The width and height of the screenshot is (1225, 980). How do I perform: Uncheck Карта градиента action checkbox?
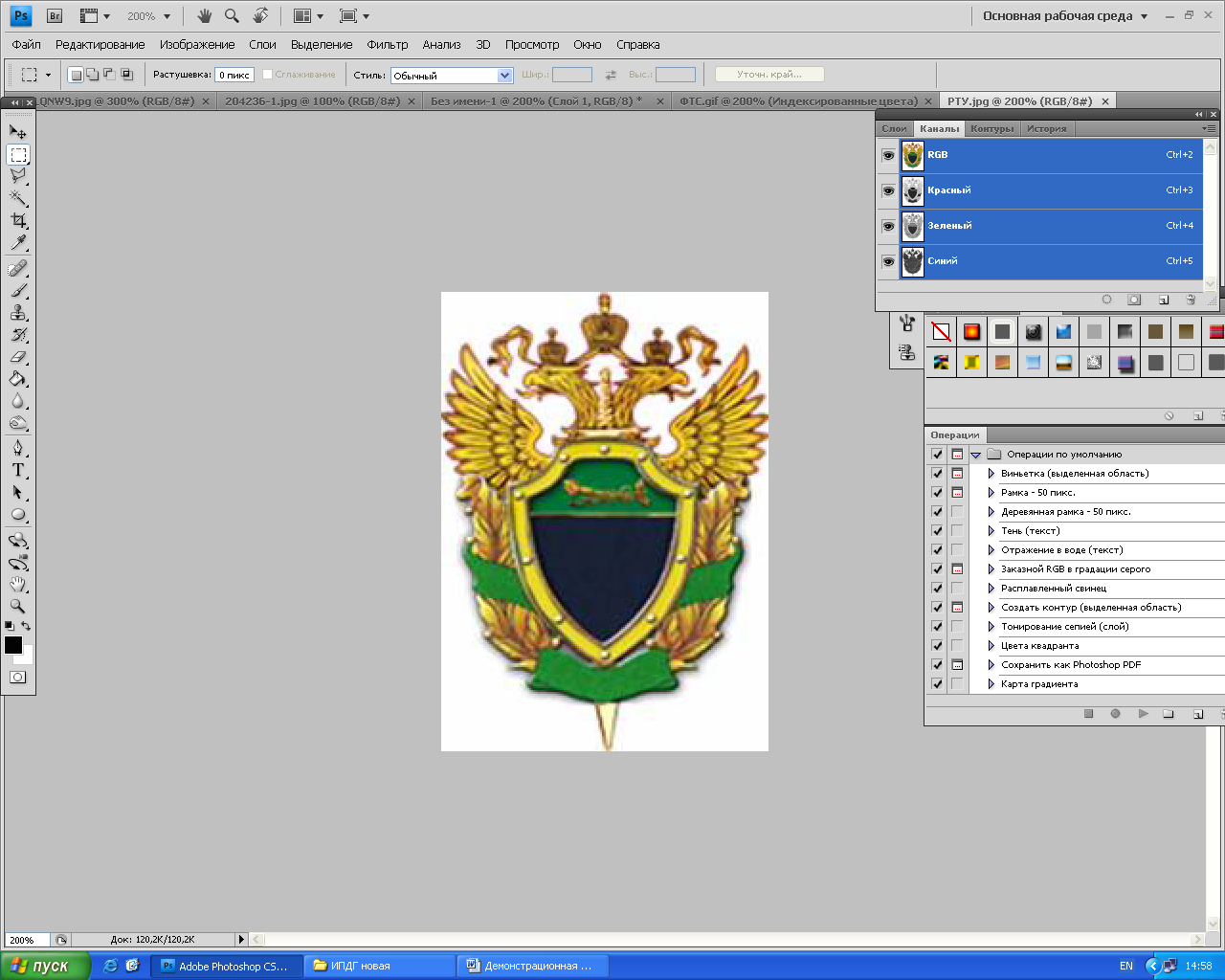tap(937, 684)
